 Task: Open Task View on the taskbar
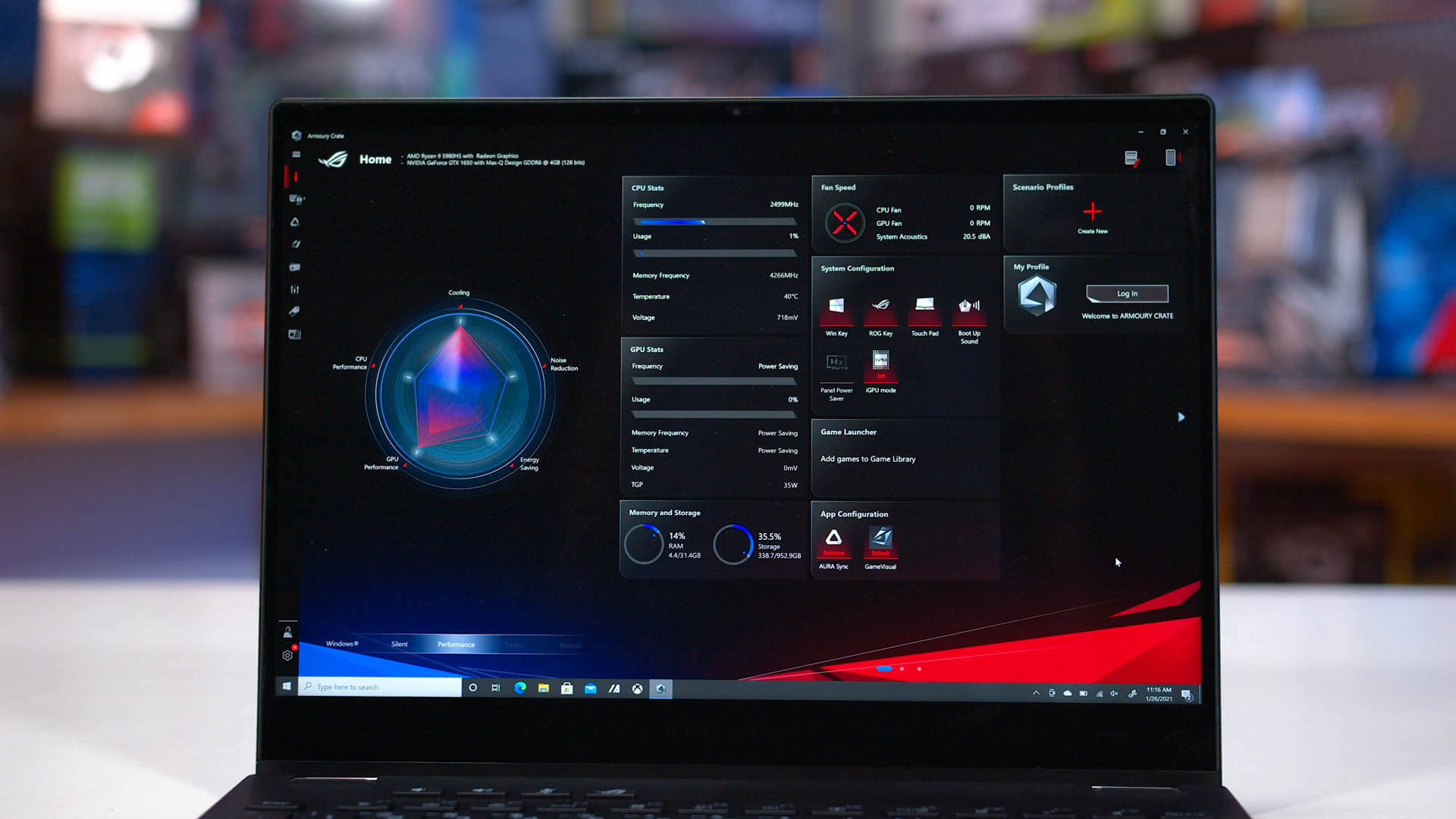(x=496, y=688)
